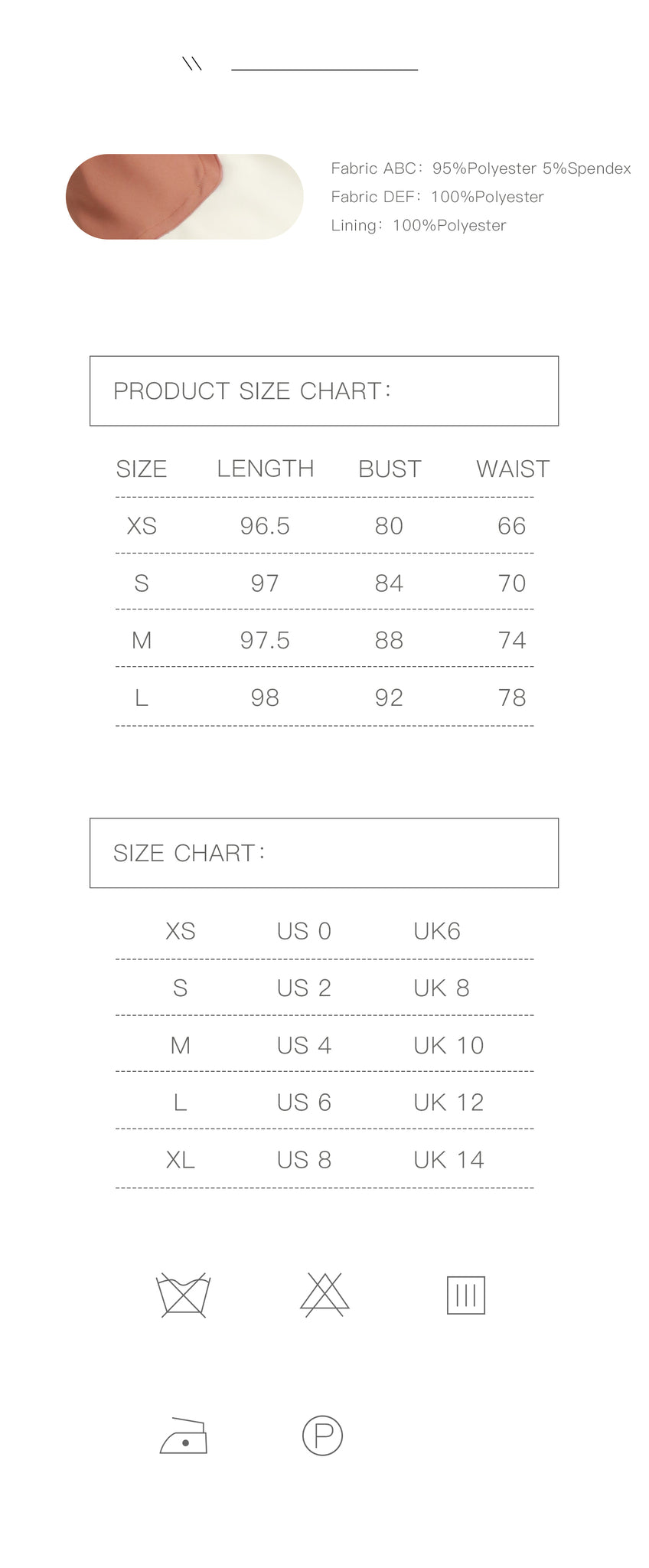Select the M size bust value 88
This screenshot has height=1568, width=649.
(x=389, y=640)
